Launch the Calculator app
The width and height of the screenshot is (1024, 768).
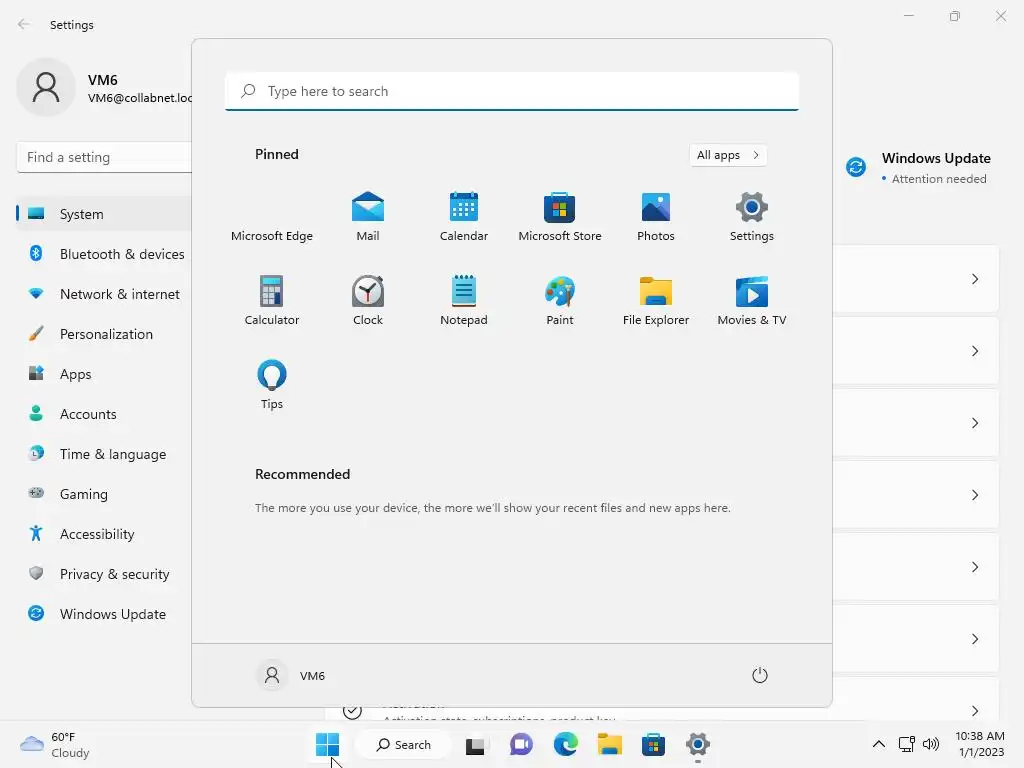pos(272,300)
